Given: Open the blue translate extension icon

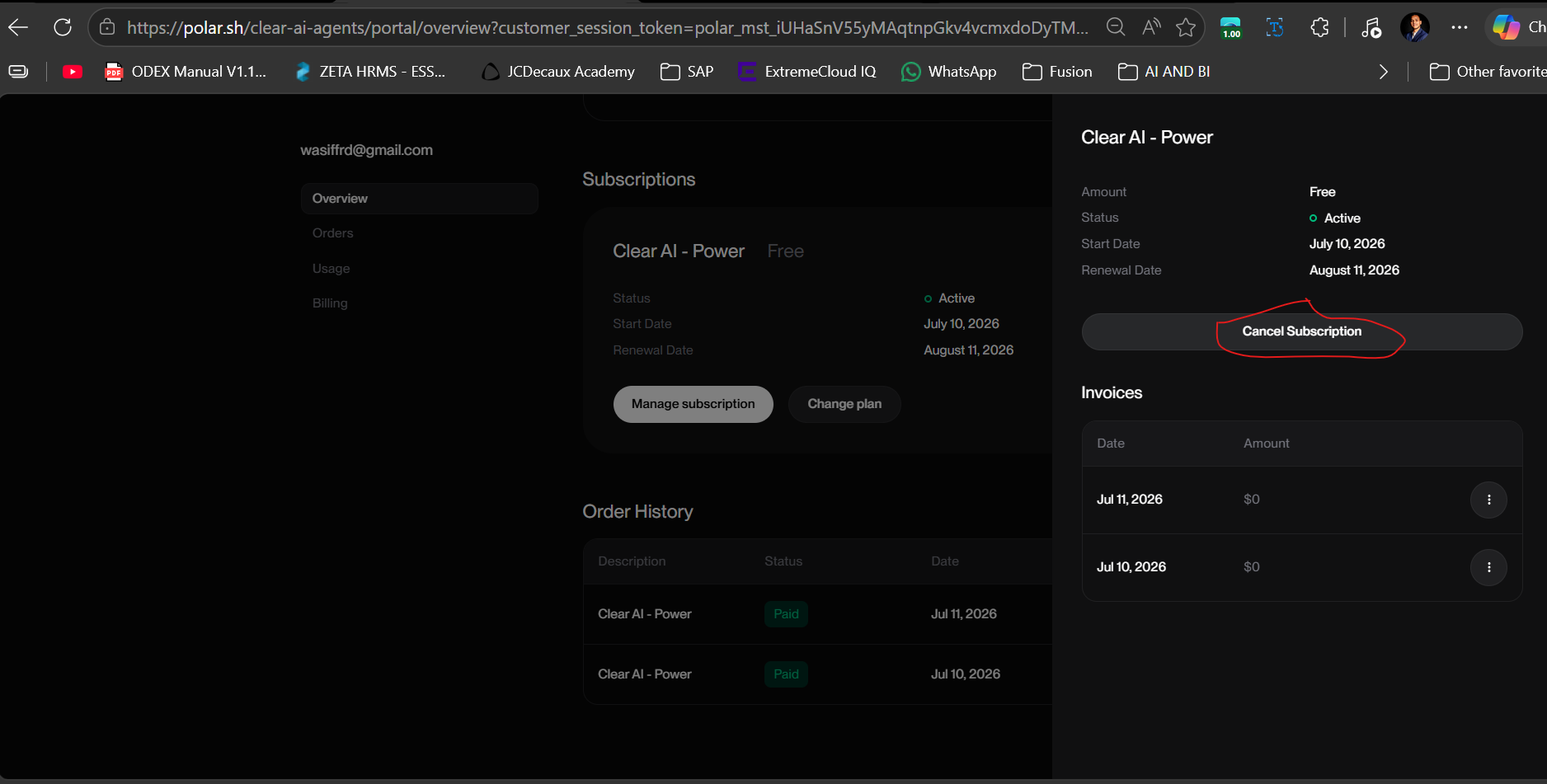Looking at the screenshot, I should [1275, 28].
